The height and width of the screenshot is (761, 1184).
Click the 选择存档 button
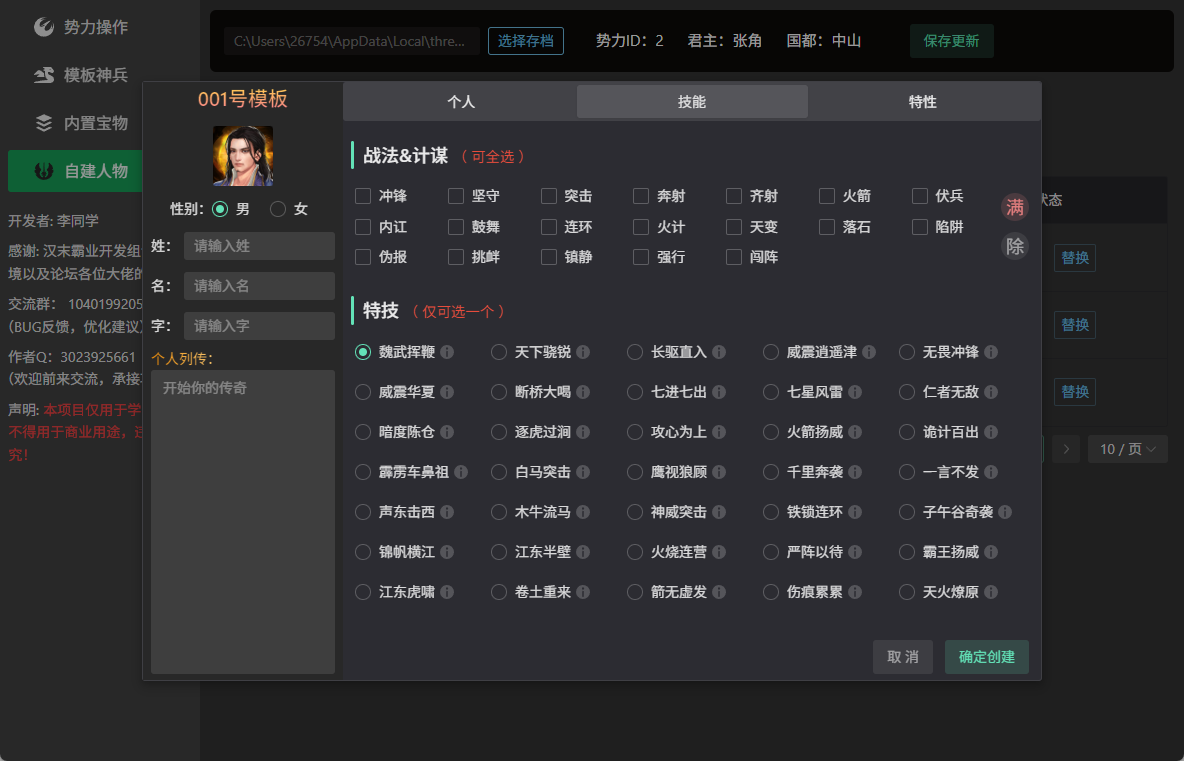point(526,41)
